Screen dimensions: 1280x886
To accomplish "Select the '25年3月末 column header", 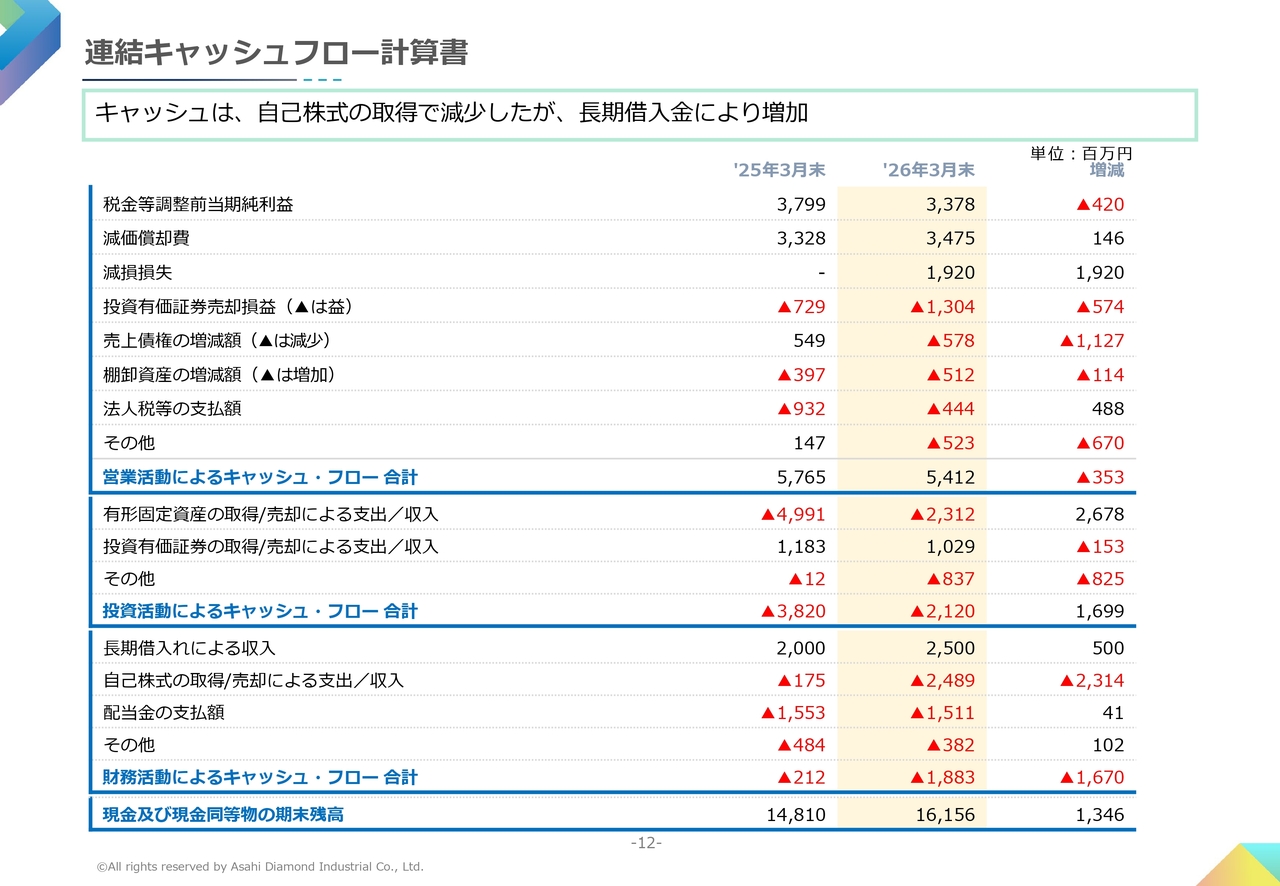I will (x=779, y=170).
